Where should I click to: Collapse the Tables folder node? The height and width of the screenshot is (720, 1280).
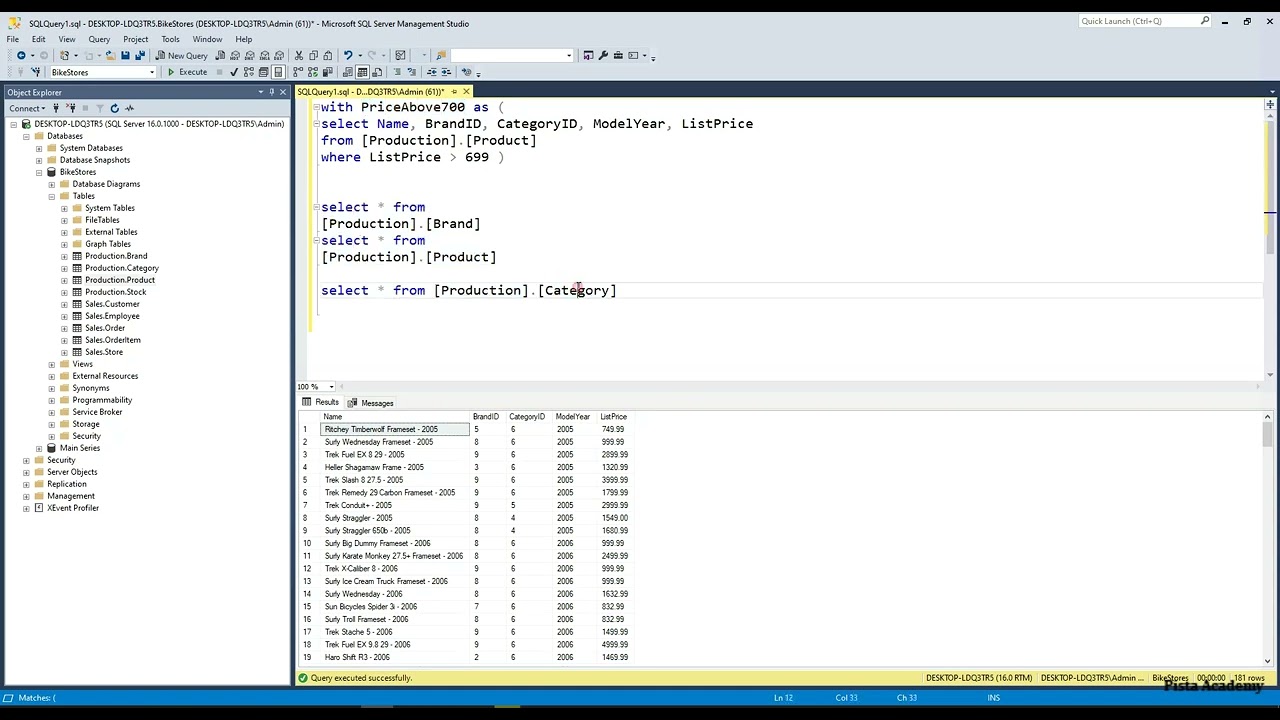[52, 196]
